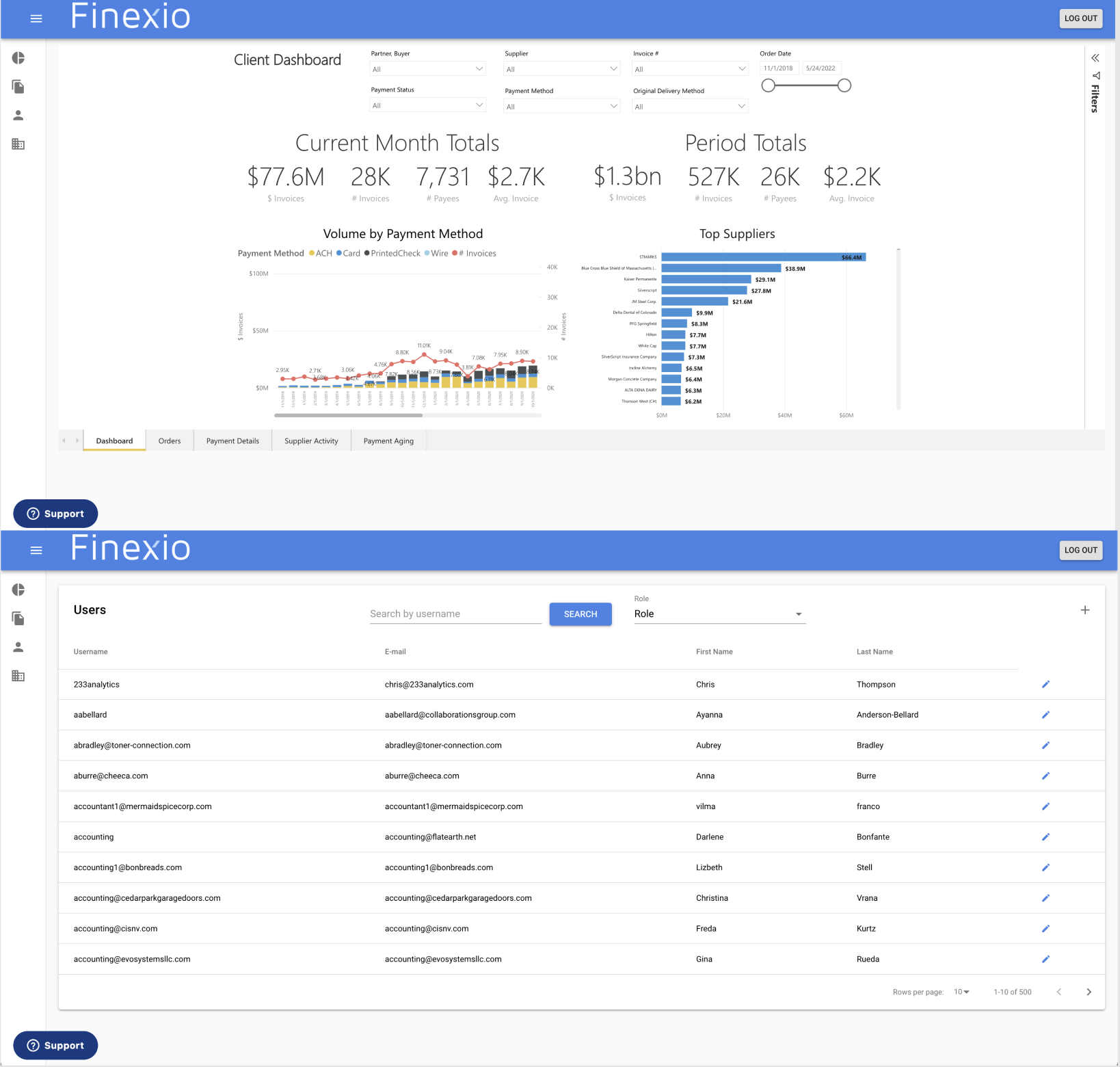Edit Darlene Bonfante row pencil icon
This screenshot has width=1120, height=1067.
(1045, 837)
